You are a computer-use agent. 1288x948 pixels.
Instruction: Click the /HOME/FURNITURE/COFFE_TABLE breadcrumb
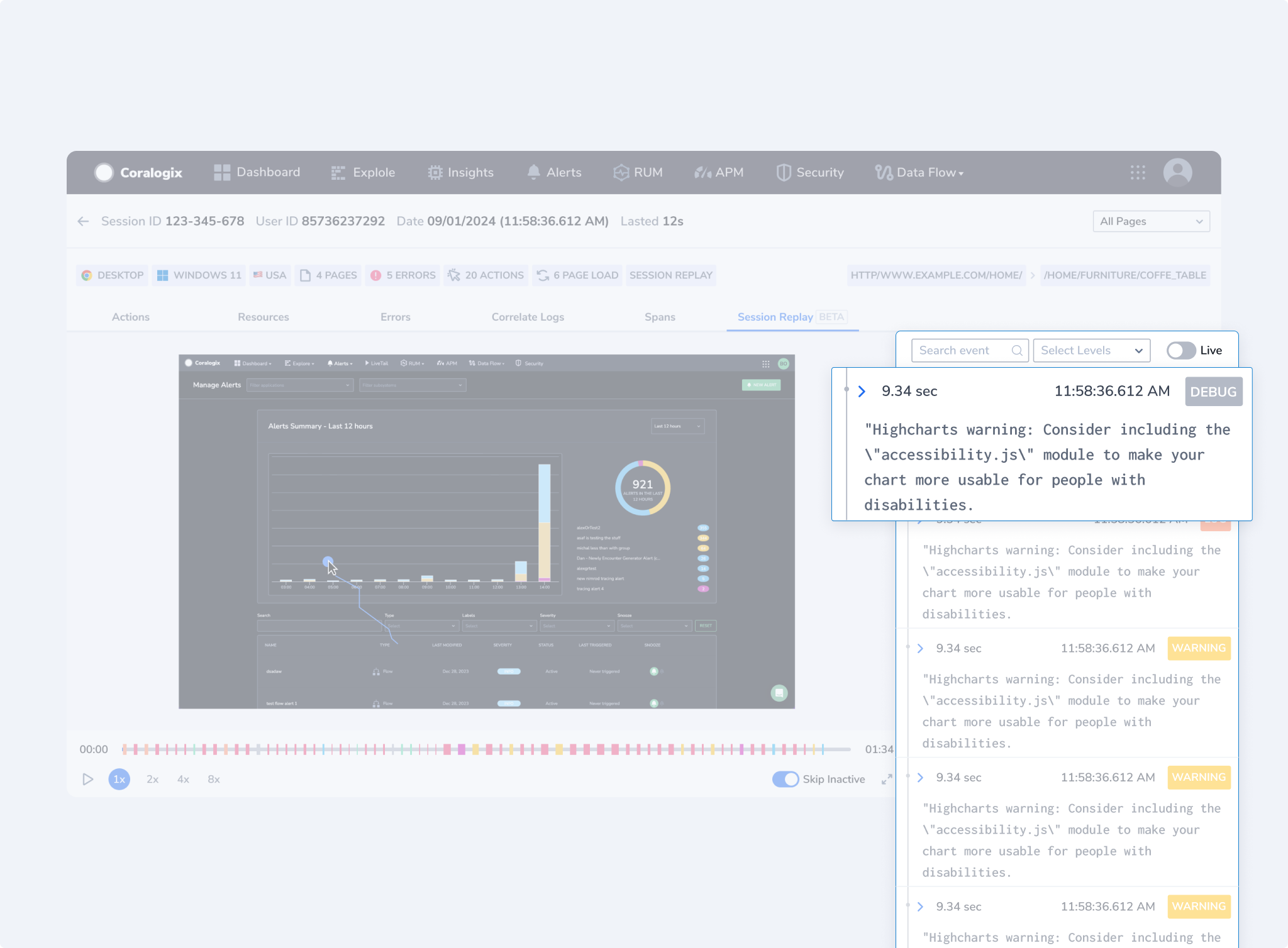[x=1125, y=275]
